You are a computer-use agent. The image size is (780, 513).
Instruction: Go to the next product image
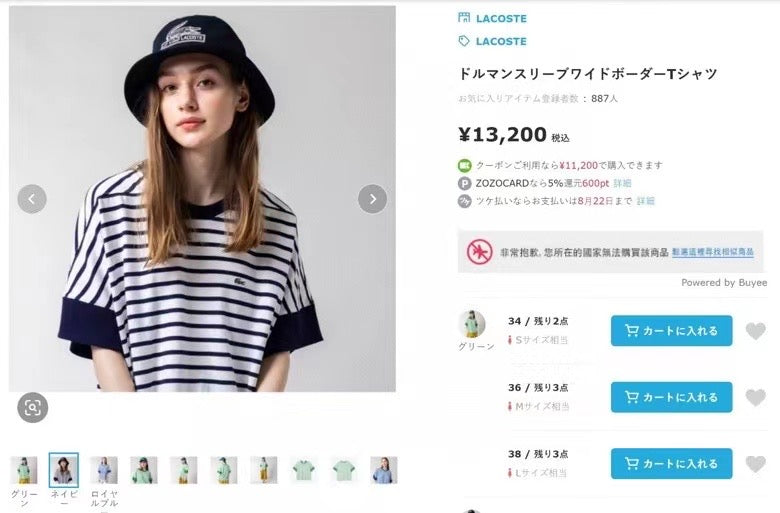[372, 199]
